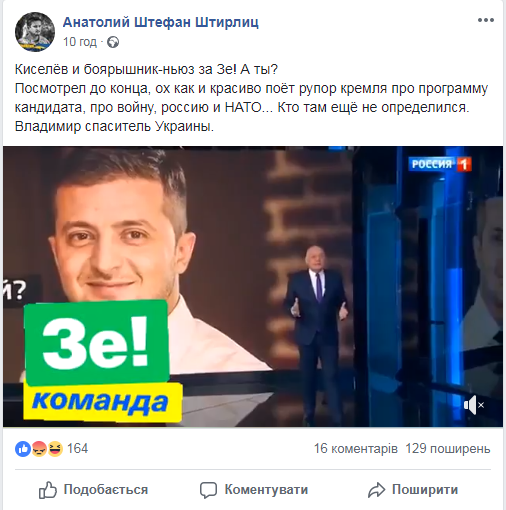This screenshot has height=510, width=506.
Task: Open the '10 год' post timestamp
Action: coord(80,42)
